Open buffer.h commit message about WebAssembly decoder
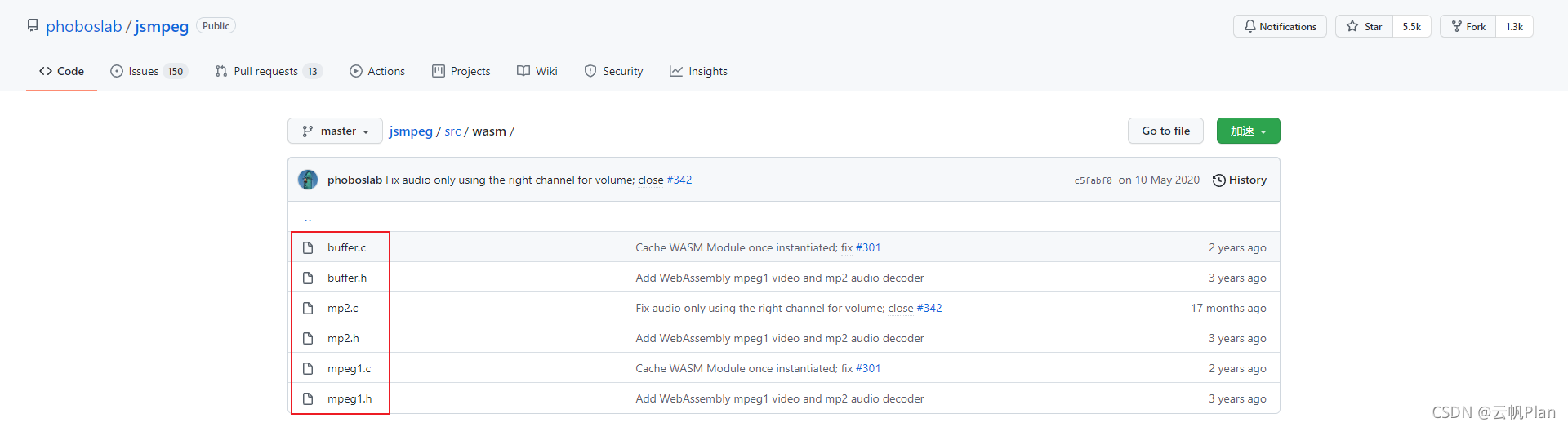The width and height of the screenshot is (1568, 427). pos(780,278)
